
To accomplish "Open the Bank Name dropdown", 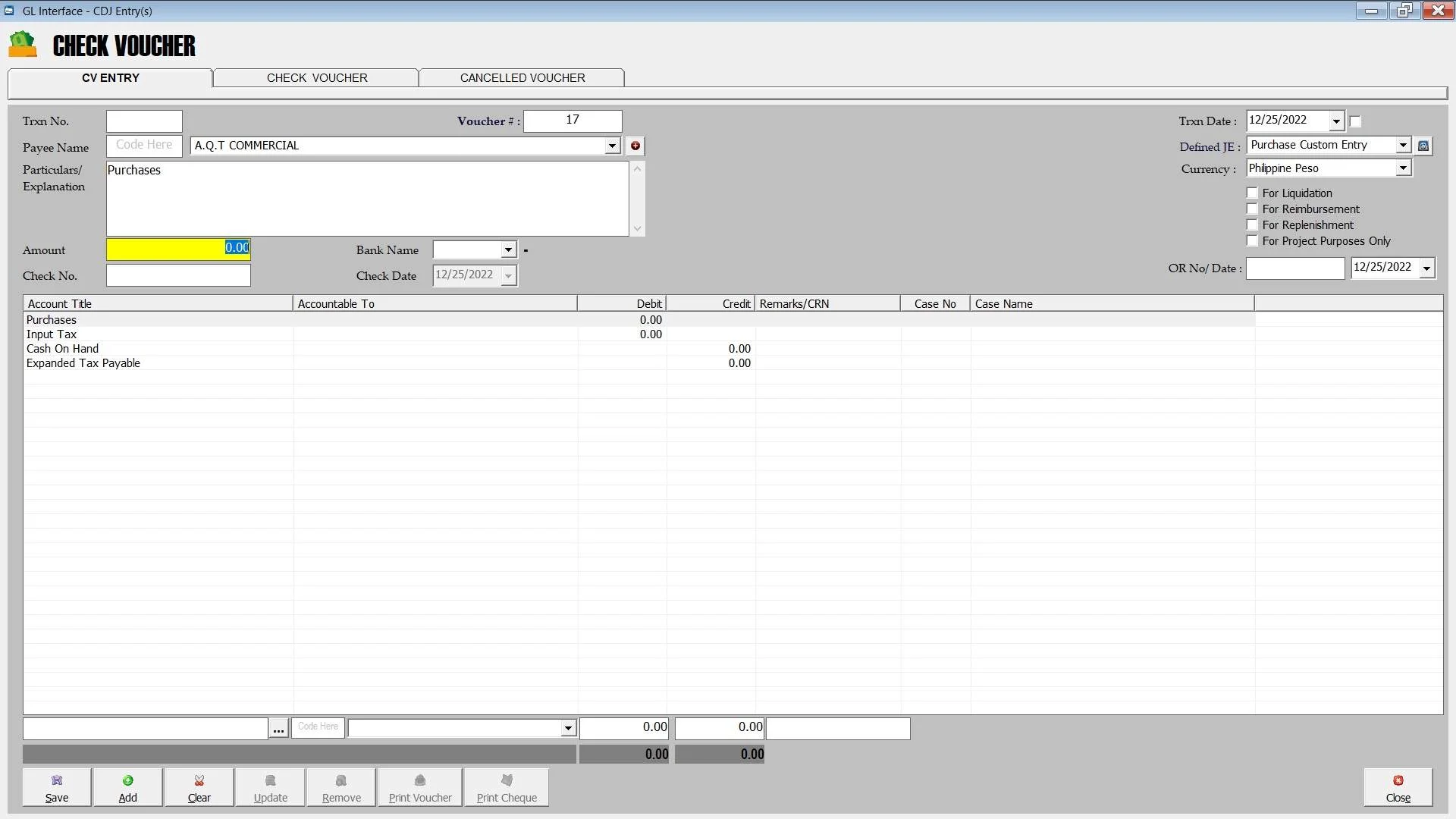I will pos(508,250).
